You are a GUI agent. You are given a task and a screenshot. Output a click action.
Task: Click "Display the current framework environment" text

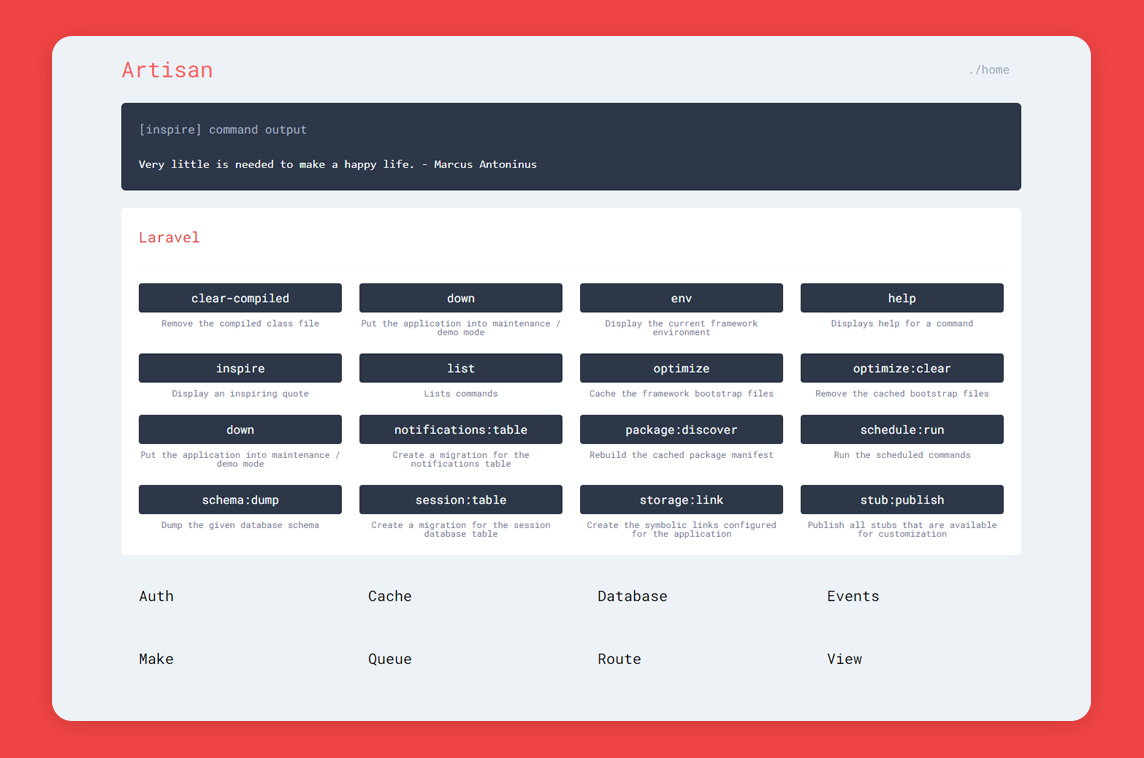(x=681, y=328)
